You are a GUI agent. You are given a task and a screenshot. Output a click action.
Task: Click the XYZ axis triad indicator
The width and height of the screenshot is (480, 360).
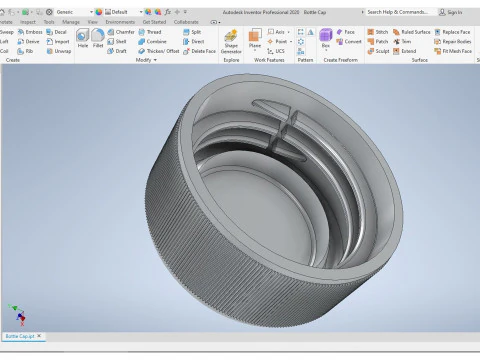(x=17, y=315)
